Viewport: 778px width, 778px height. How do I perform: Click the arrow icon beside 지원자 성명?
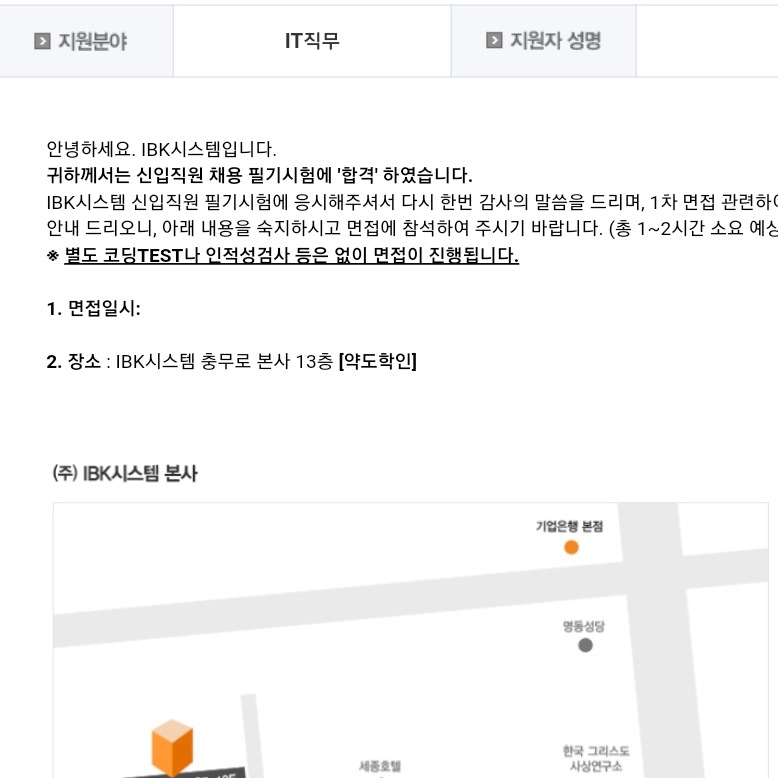click(494, 40)
